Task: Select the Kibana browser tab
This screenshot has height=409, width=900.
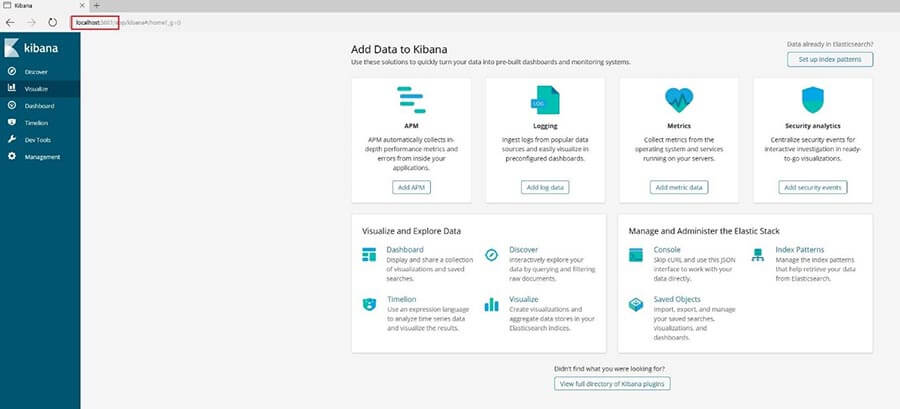Action: (x=44, y=6)
